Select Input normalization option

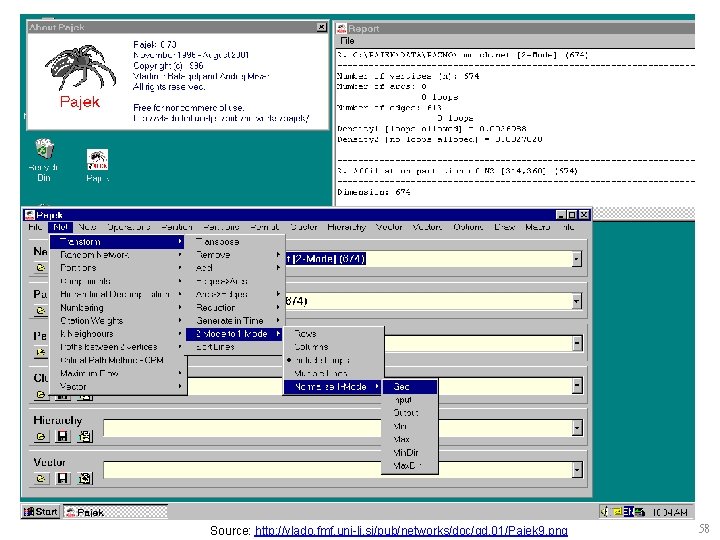pyautogui.click(x=410, y=400)
